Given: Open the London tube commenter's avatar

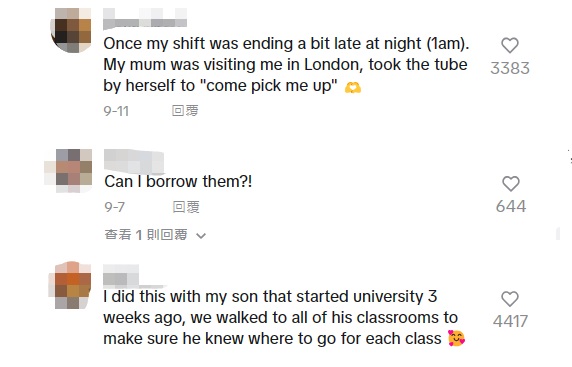Looking at the screenshot, I should (71, 30).
